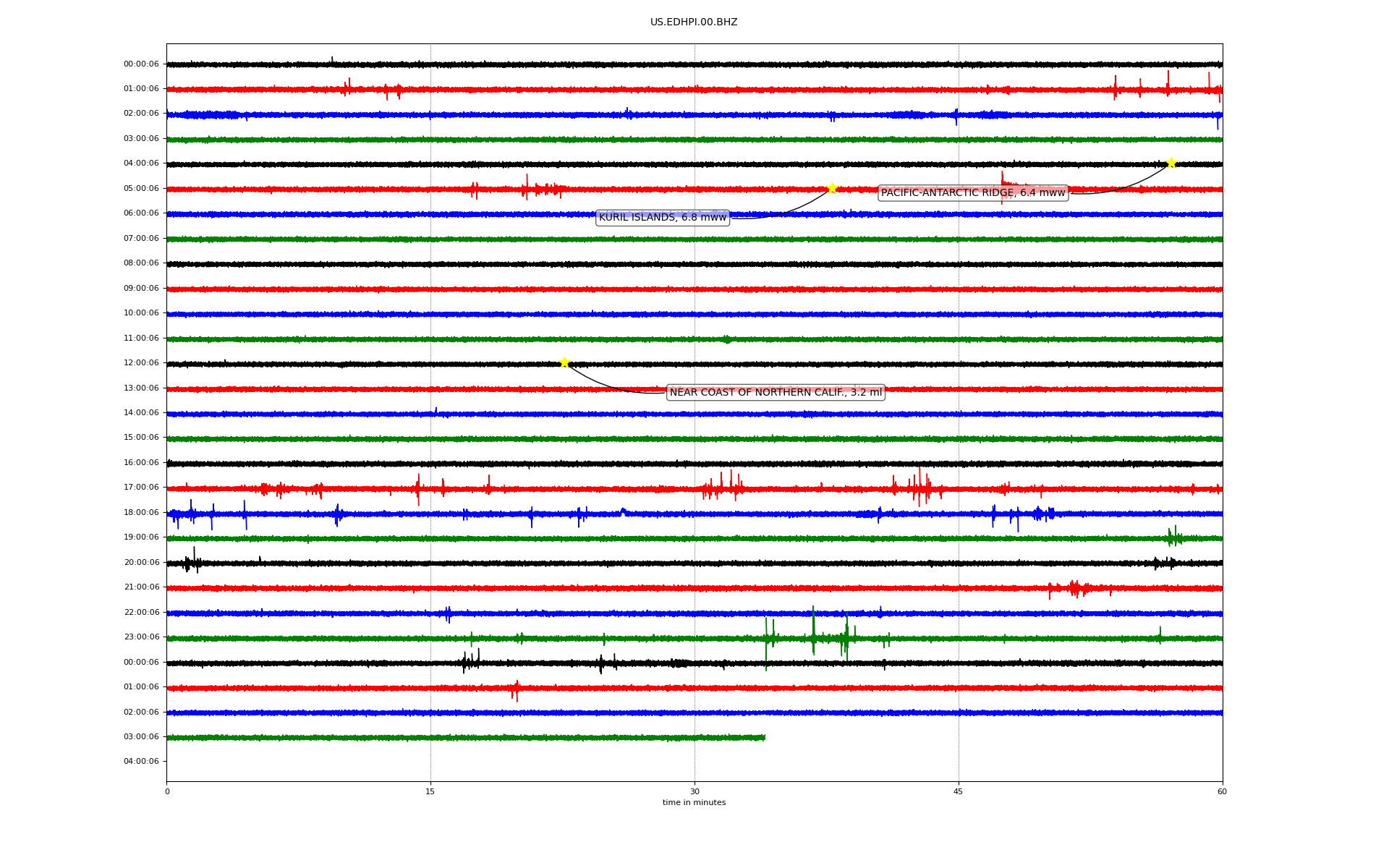Click the 10:00:06 row label

[x=141, y=313]
